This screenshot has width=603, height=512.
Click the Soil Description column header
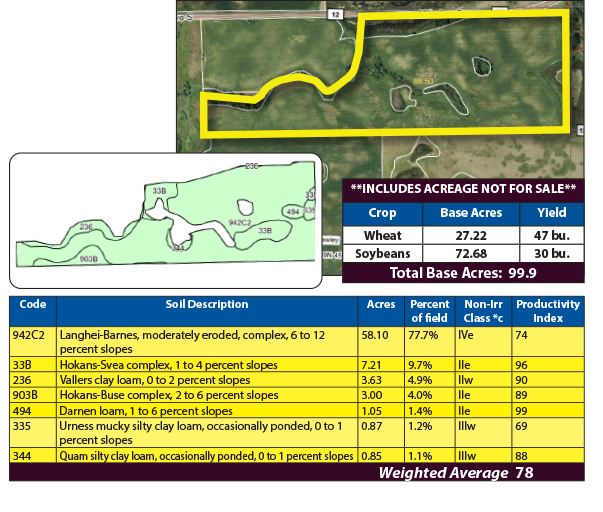click(x=208, y=304)
